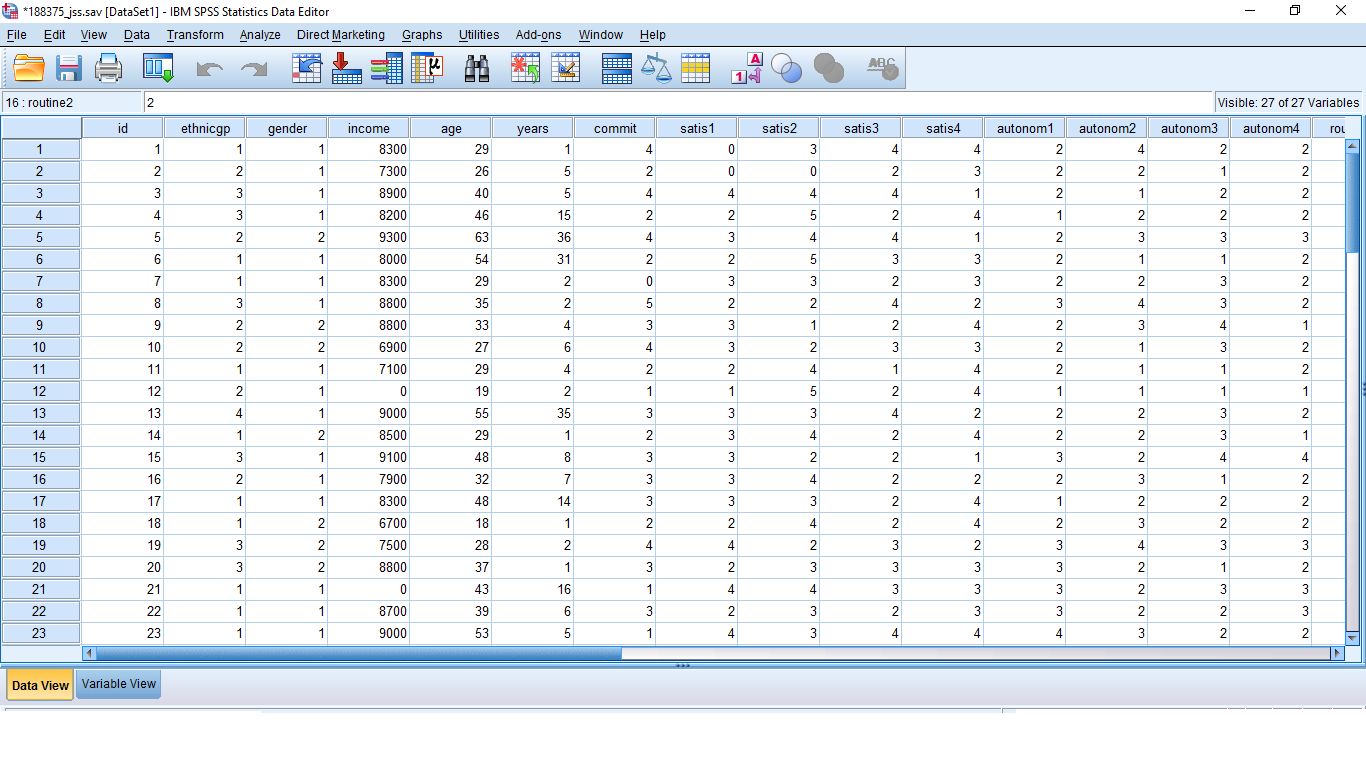This screenshot has height=768, width=1366.
Task: Select row header 12
Action: click(x=40, y=391)
